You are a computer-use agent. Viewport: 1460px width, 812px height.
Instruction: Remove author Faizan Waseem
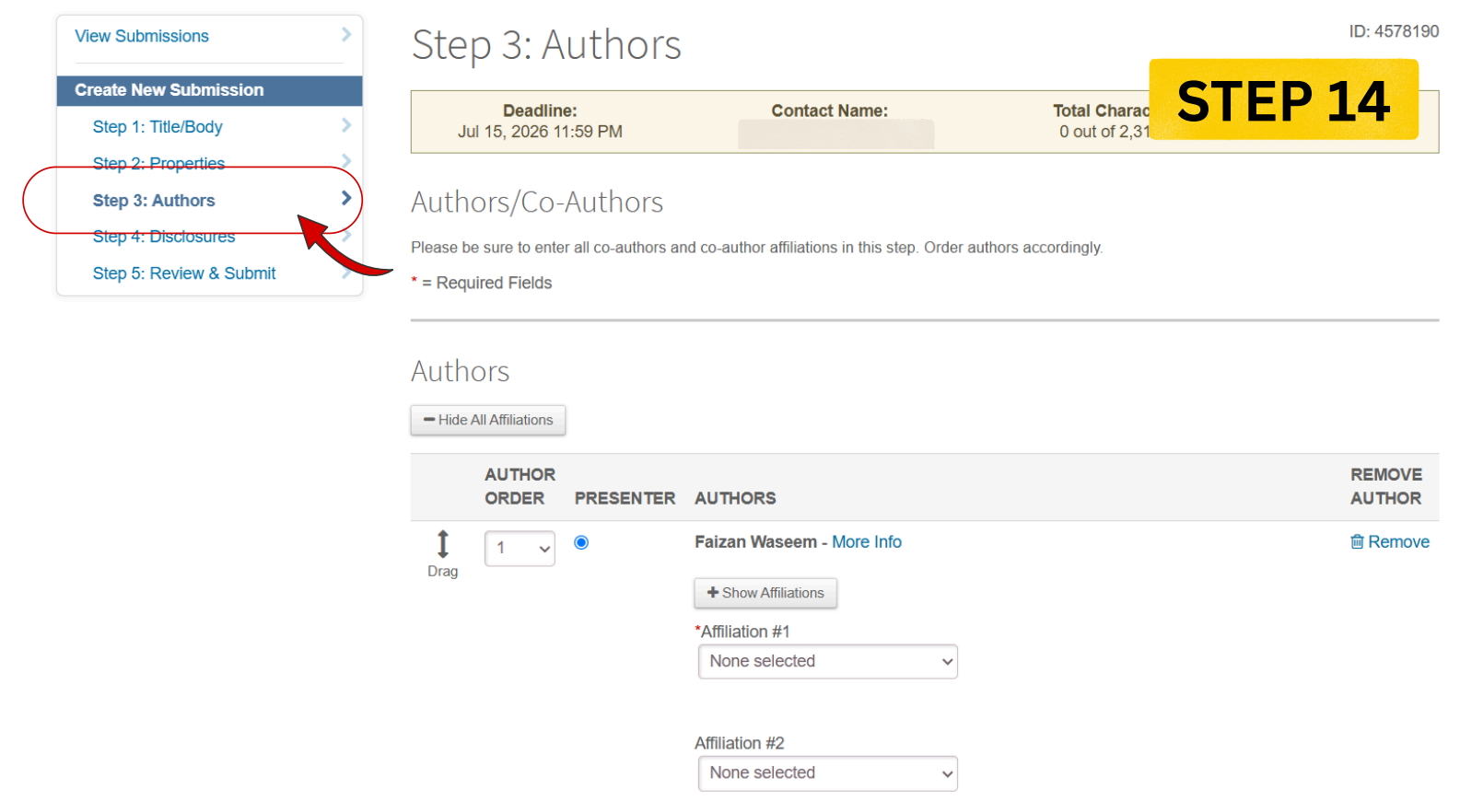pos(1390,542)
